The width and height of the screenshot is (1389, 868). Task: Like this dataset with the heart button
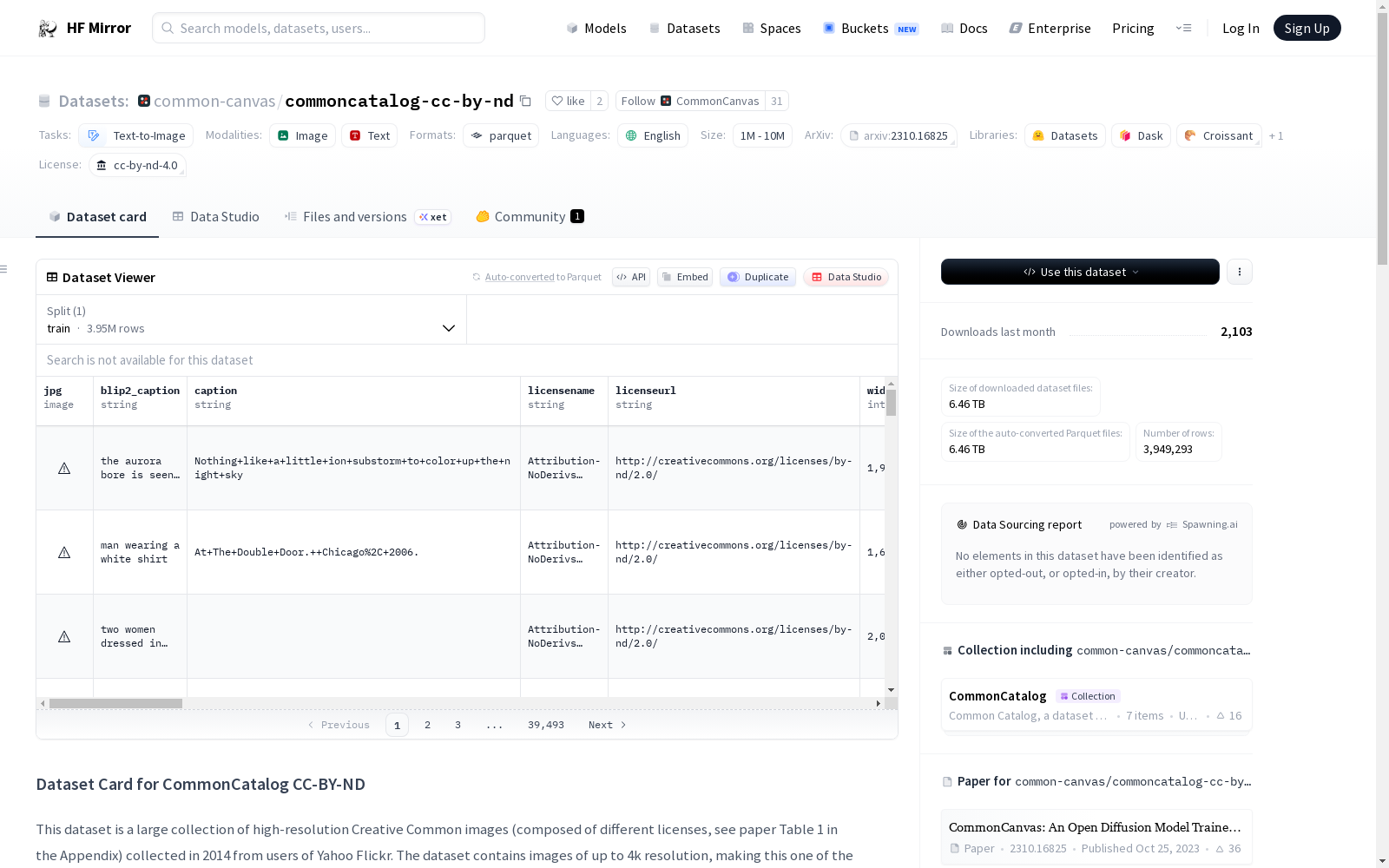568,101
